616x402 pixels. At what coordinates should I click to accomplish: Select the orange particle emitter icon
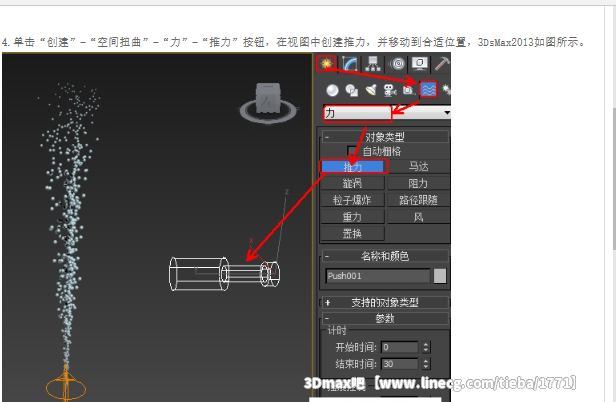coord(66,385)
